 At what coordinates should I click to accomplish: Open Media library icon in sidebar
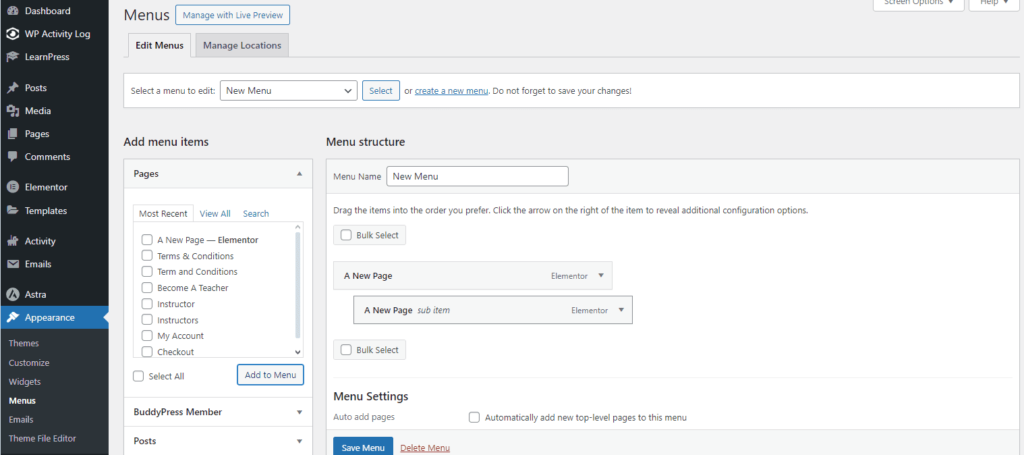12,111
